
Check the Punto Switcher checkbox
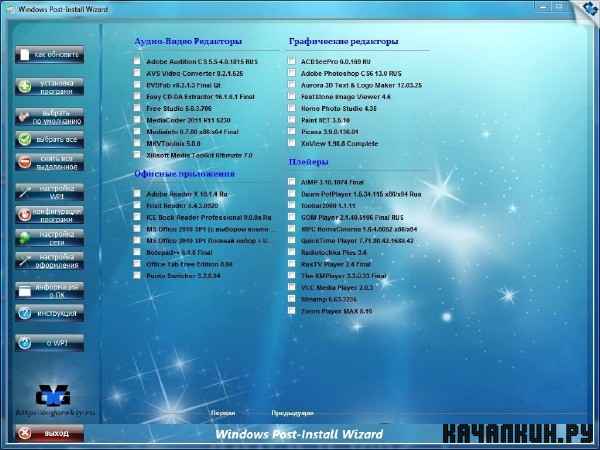137,276
